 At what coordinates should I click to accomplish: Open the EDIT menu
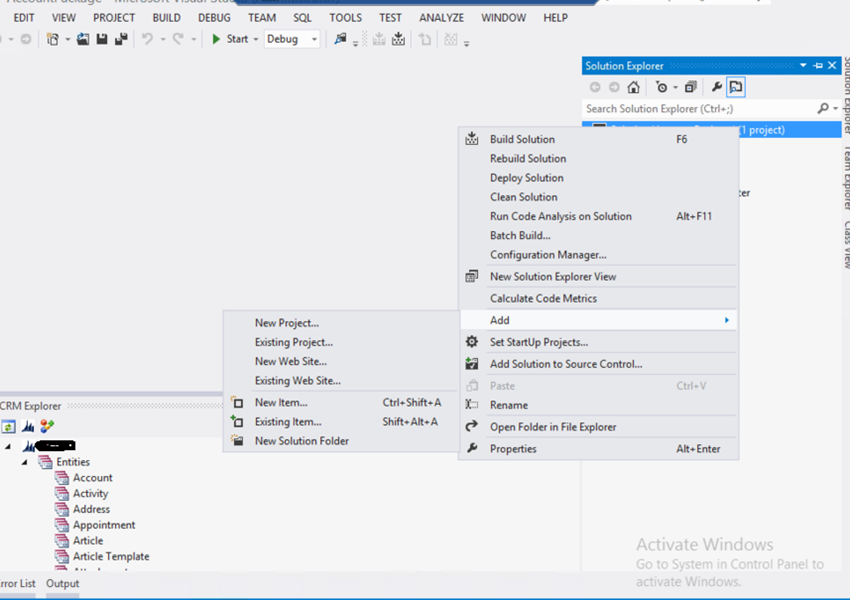[x=24, y=18]
